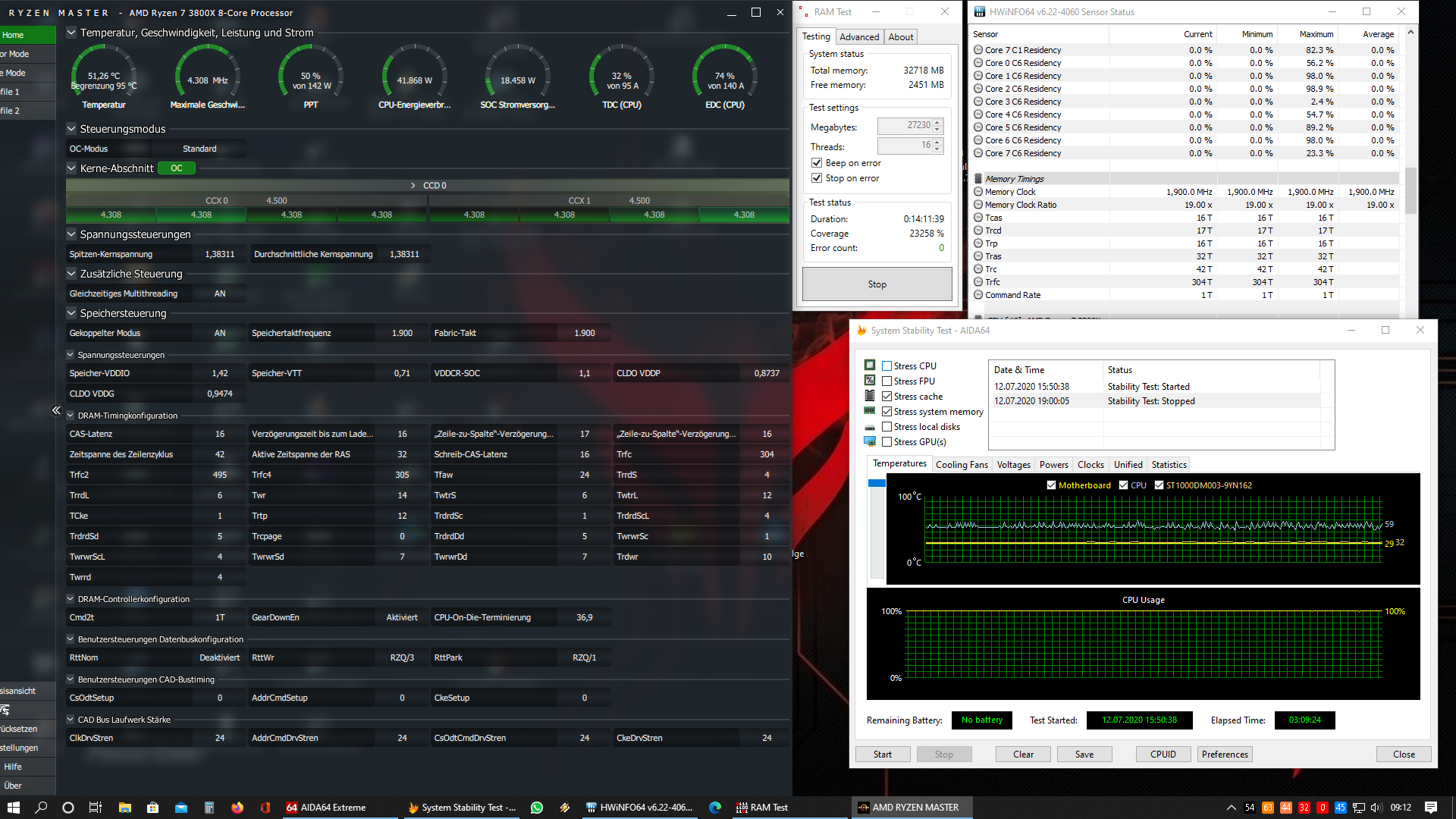The width and height of the screenshot is (1456, 819).
Task: Collapse the Spannungssteuerungen section
Action: [71, 234]
